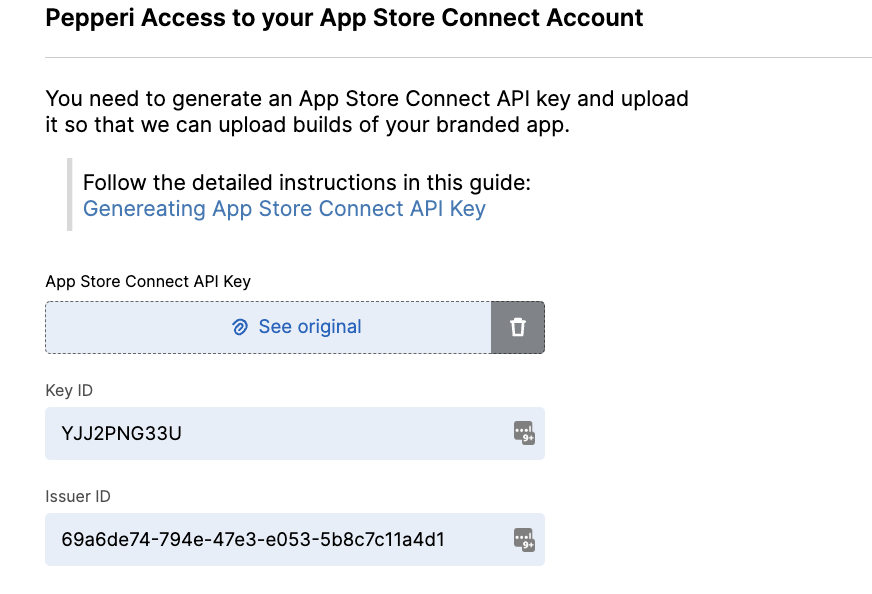Open Genereating App Store Connect API Key guide
Screen dimensions: 872x594
click(284, 209)
